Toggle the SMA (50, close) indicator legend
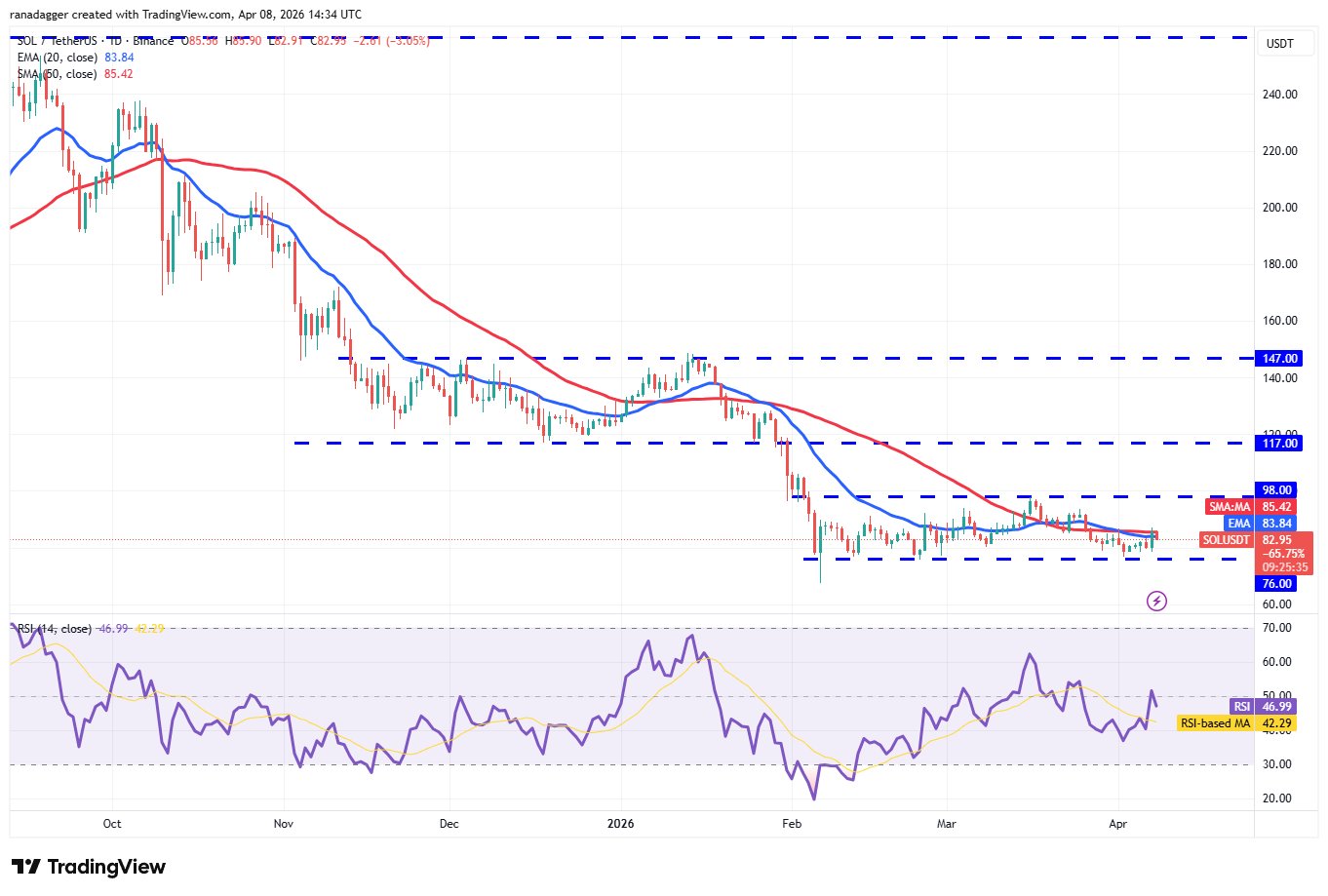Screen dimensions: 1328x896 click(57, 74)
